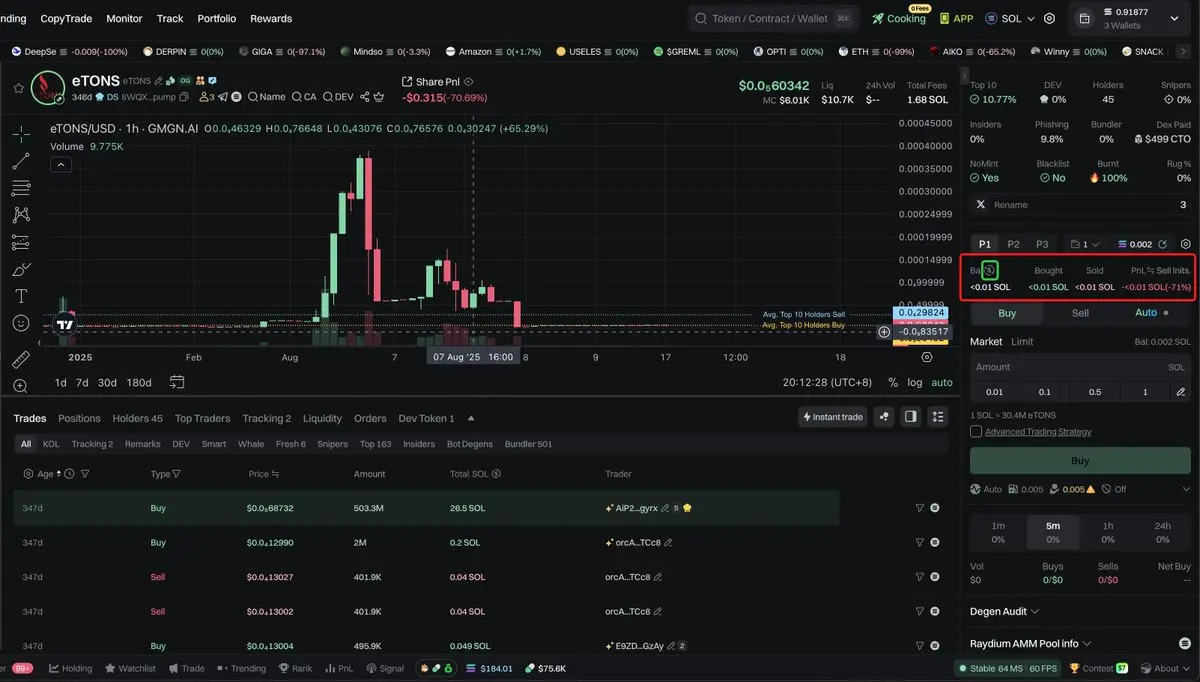Select the 1h stats interval
Viewport: 1200px width, 682px height.
click(x=1108, y=532)
